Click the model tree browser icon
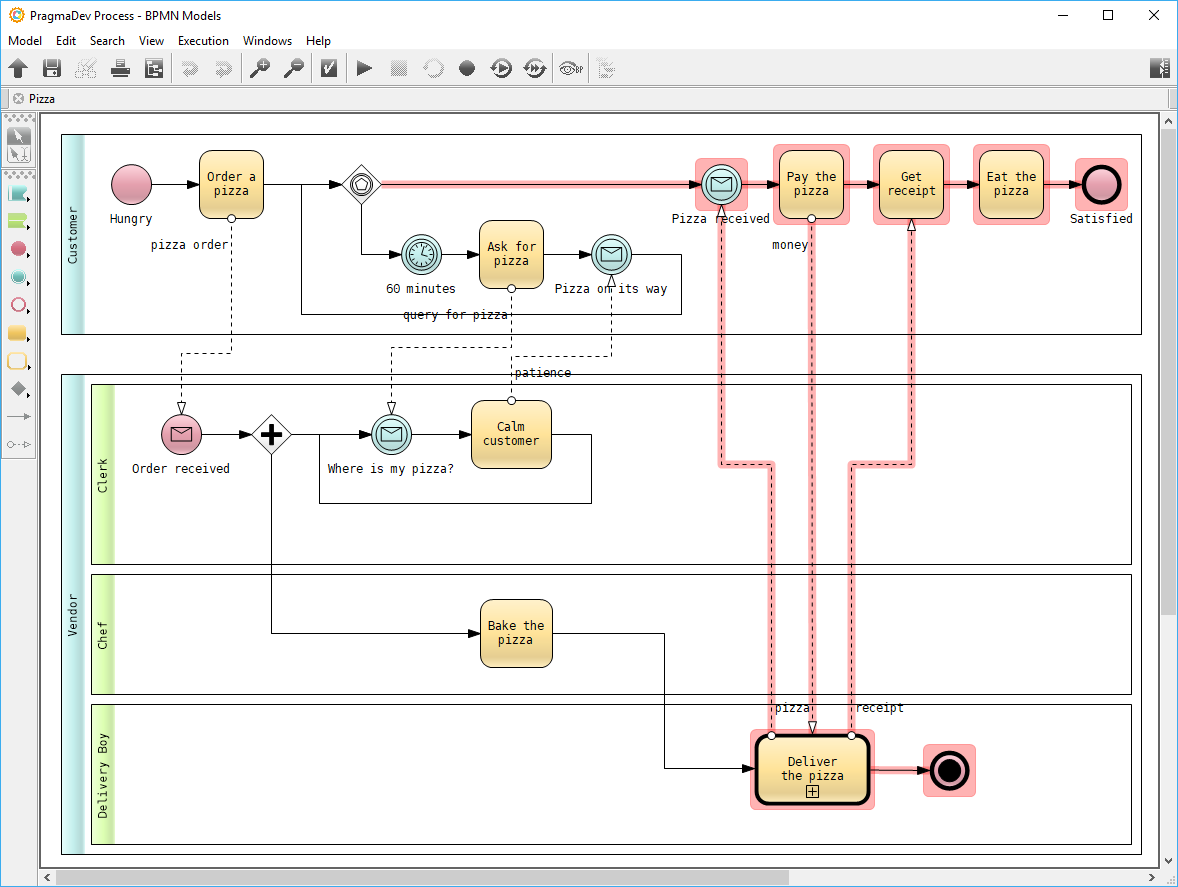 (154, 68)
